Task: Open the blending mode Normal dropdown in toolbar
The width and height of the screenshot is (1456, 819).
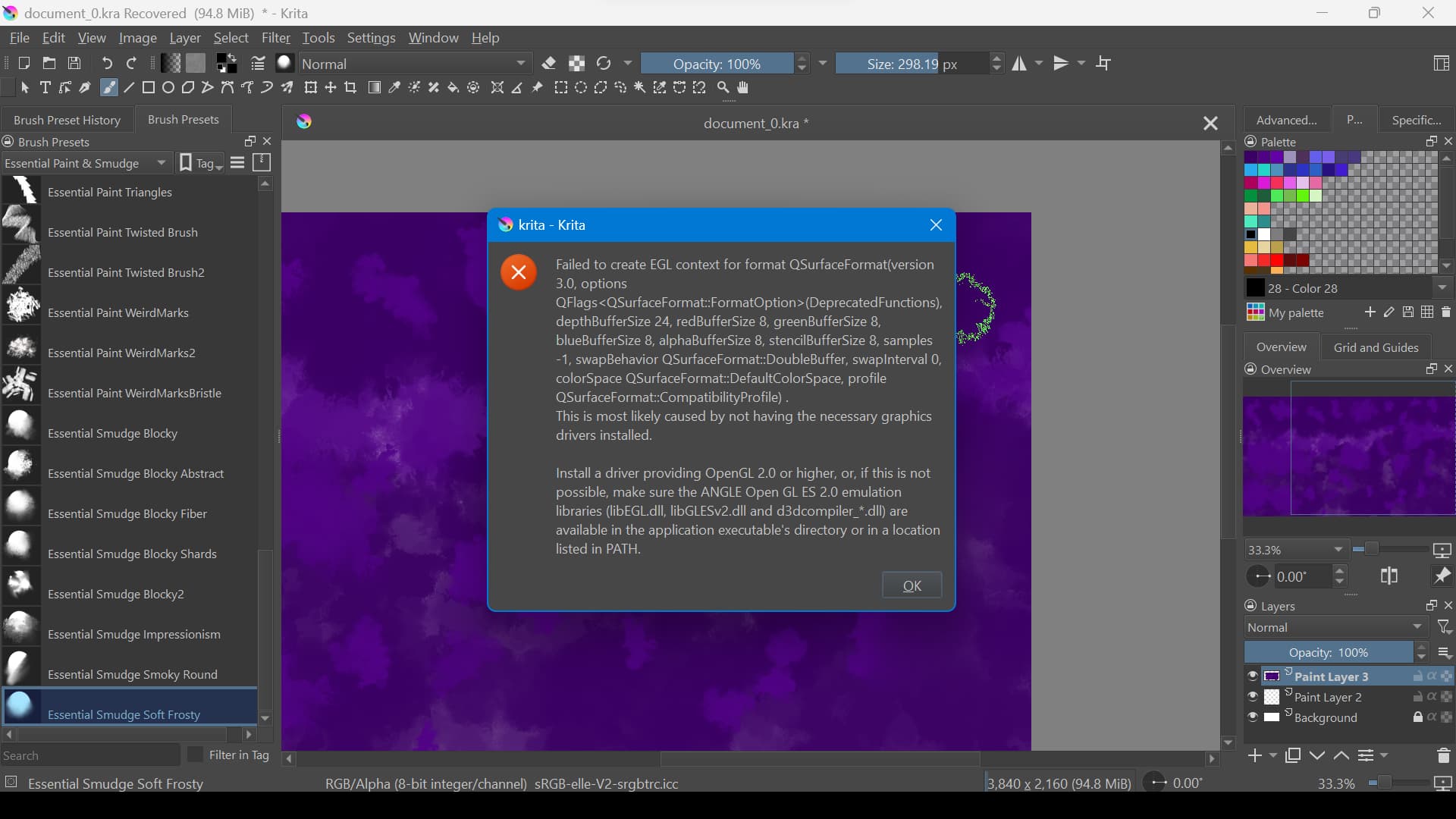Action: 415,64
